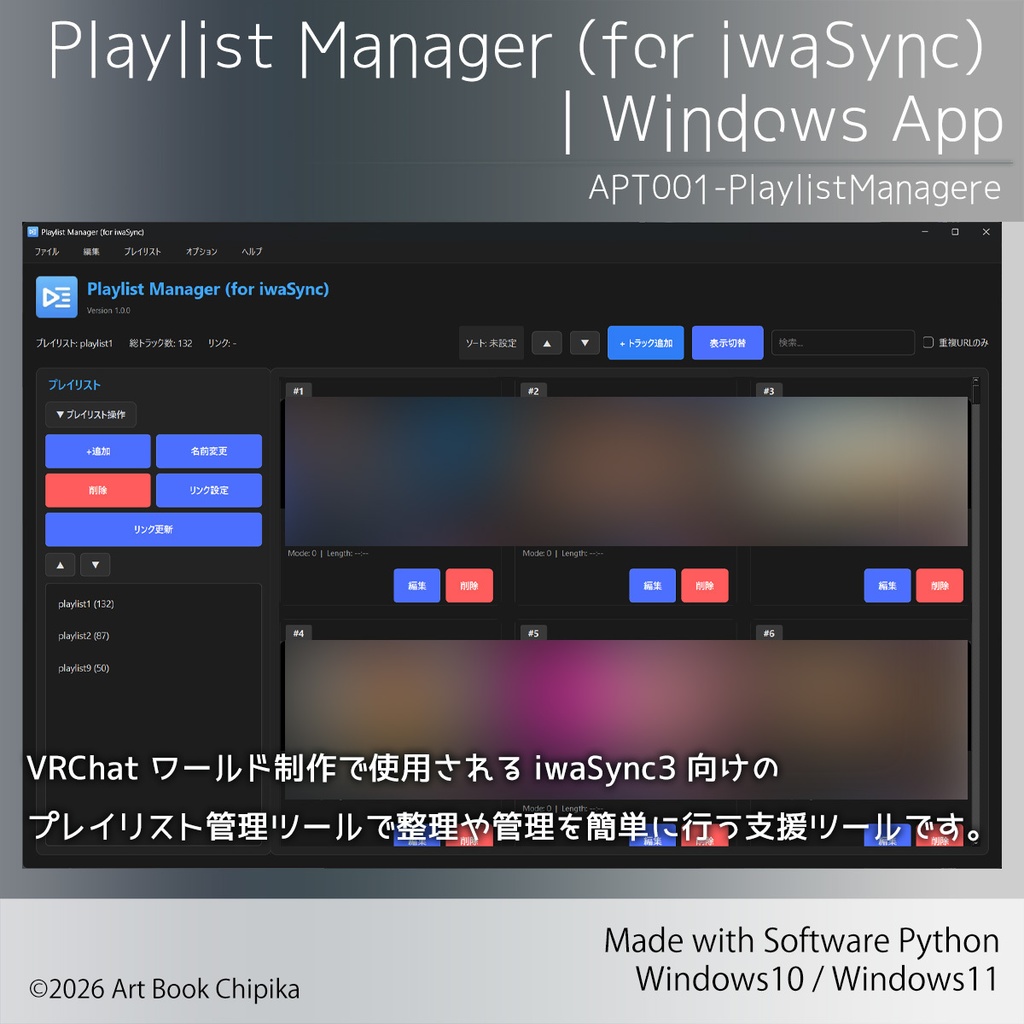Open the オプション menu

point(201,252)
